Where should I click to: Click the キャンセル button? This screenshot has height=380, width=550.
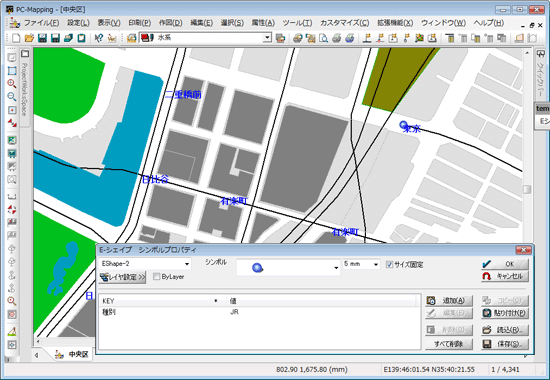click(505, 276)
